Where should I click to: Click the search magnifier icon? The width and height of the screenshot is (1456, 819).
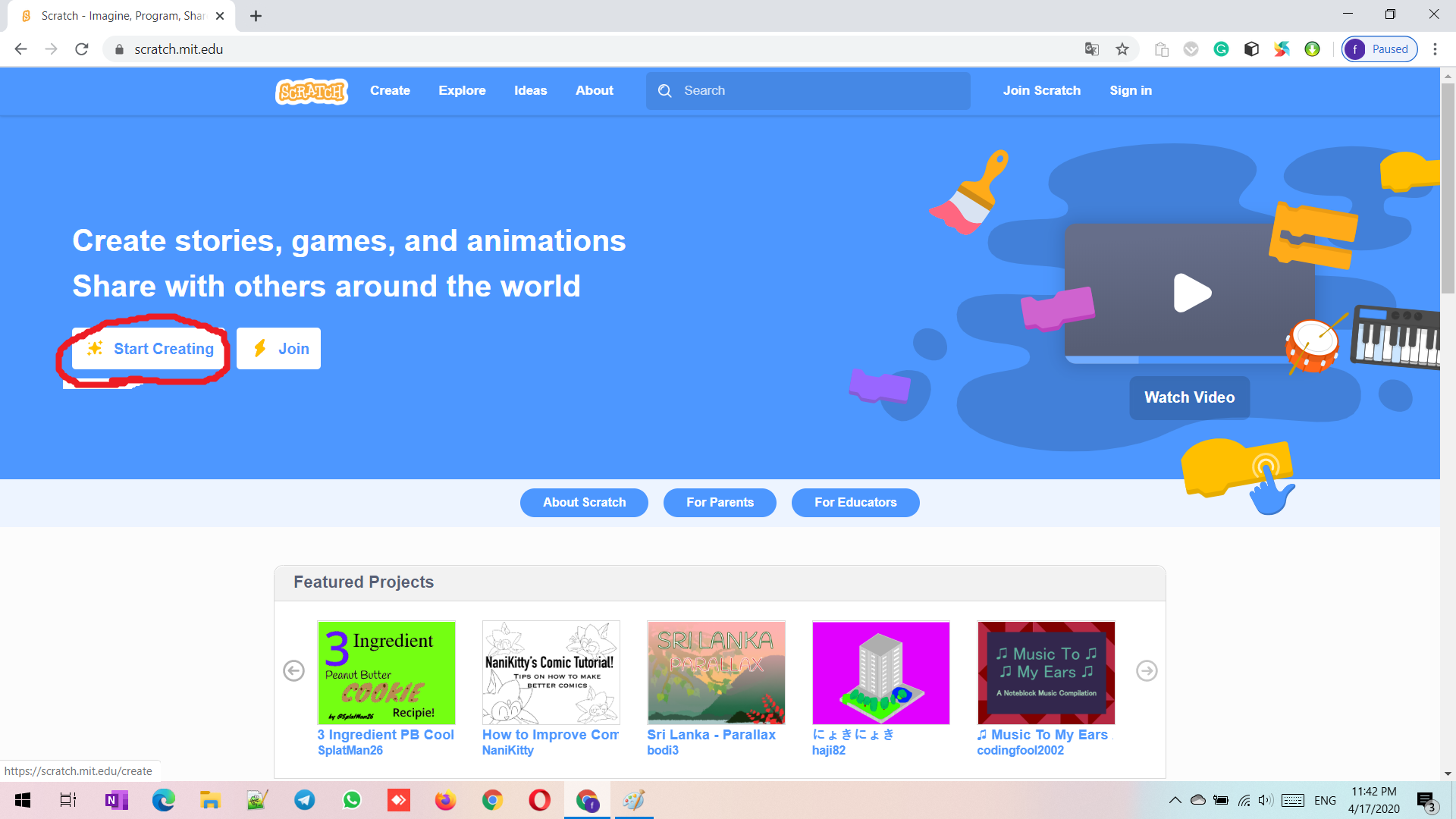(665, 91)
